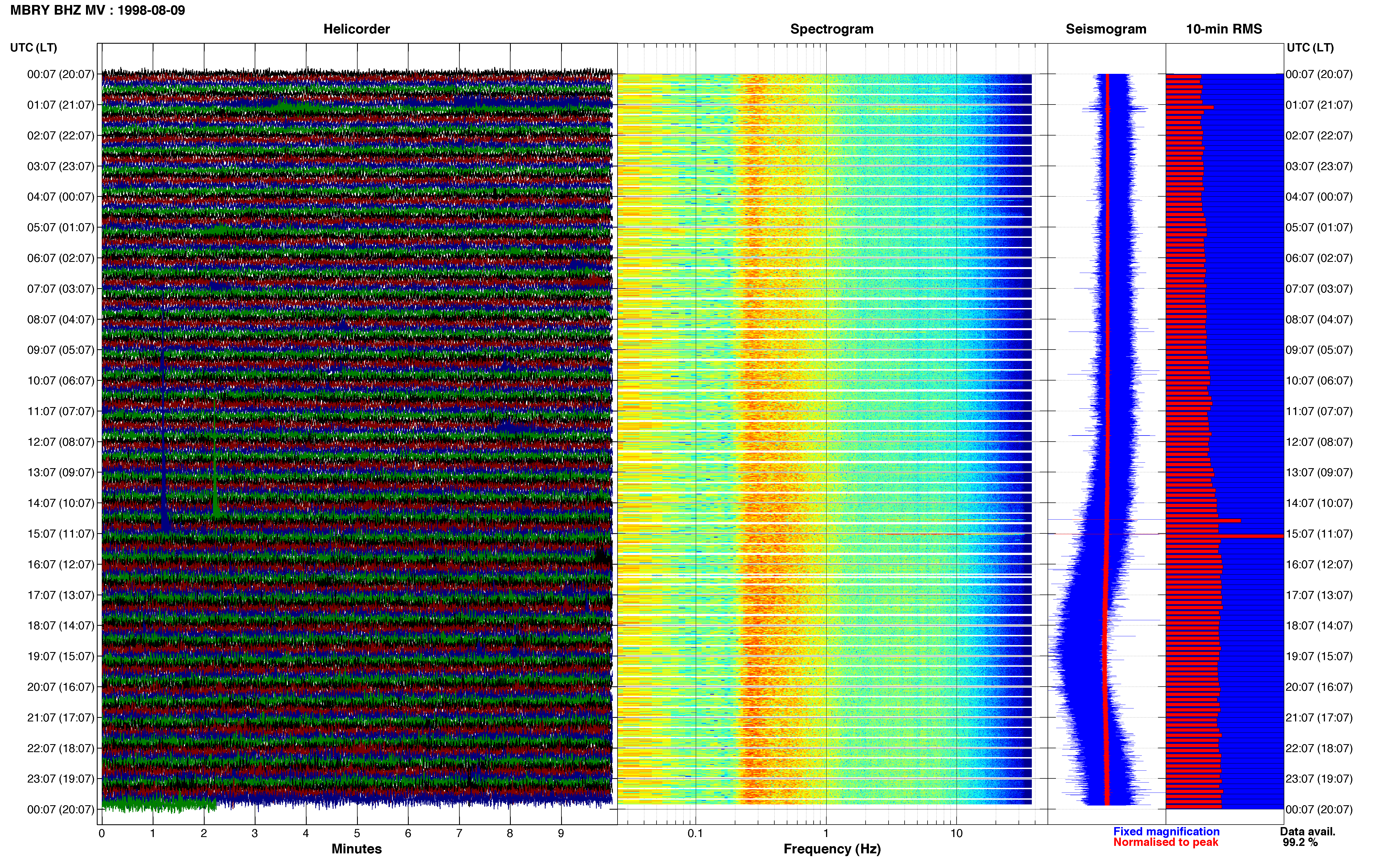Viewport: 1388px width, 868px height.
Task: Click the title 'MBRY BHZ MV : 1998-08-09'
Action: pyautogui.click(x=98, y=10)
